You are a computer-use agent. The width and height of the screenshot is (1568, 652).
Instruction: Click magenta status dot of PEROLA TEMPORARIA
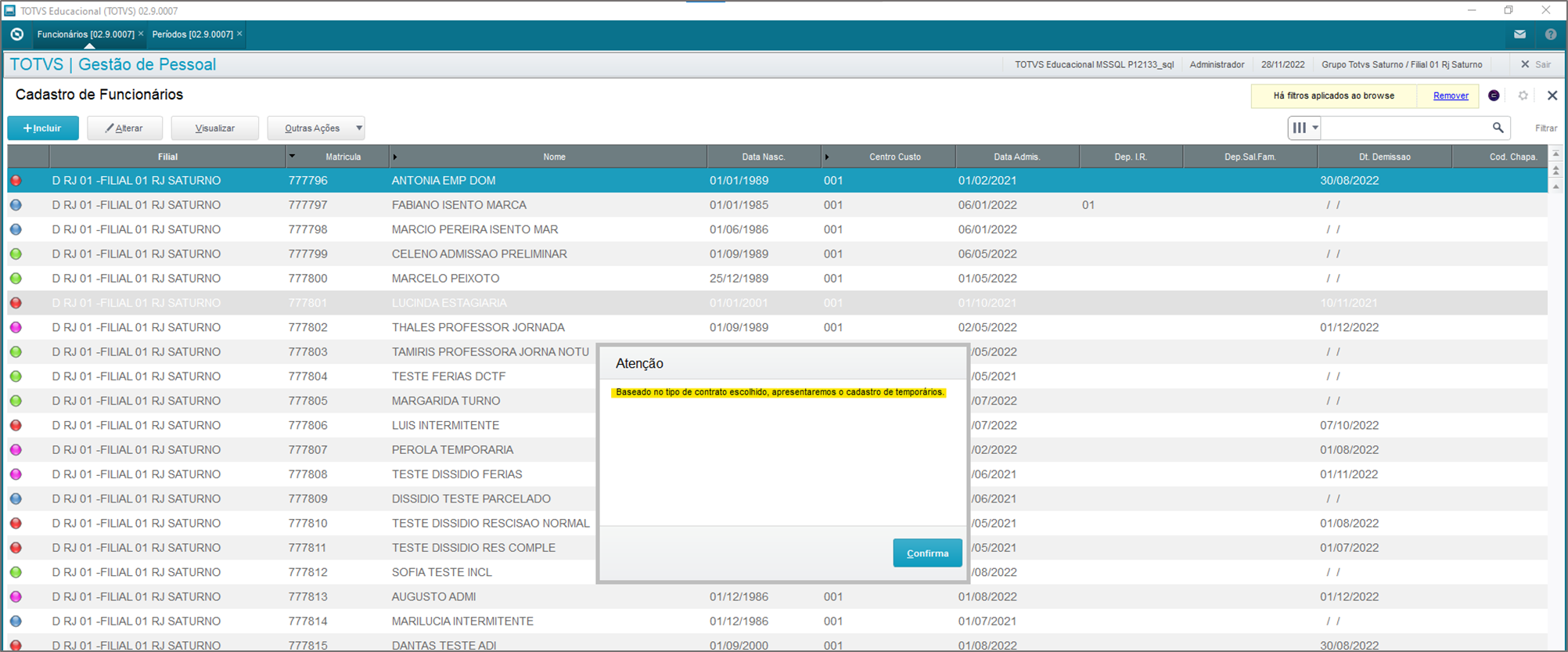tap(16, 450)
